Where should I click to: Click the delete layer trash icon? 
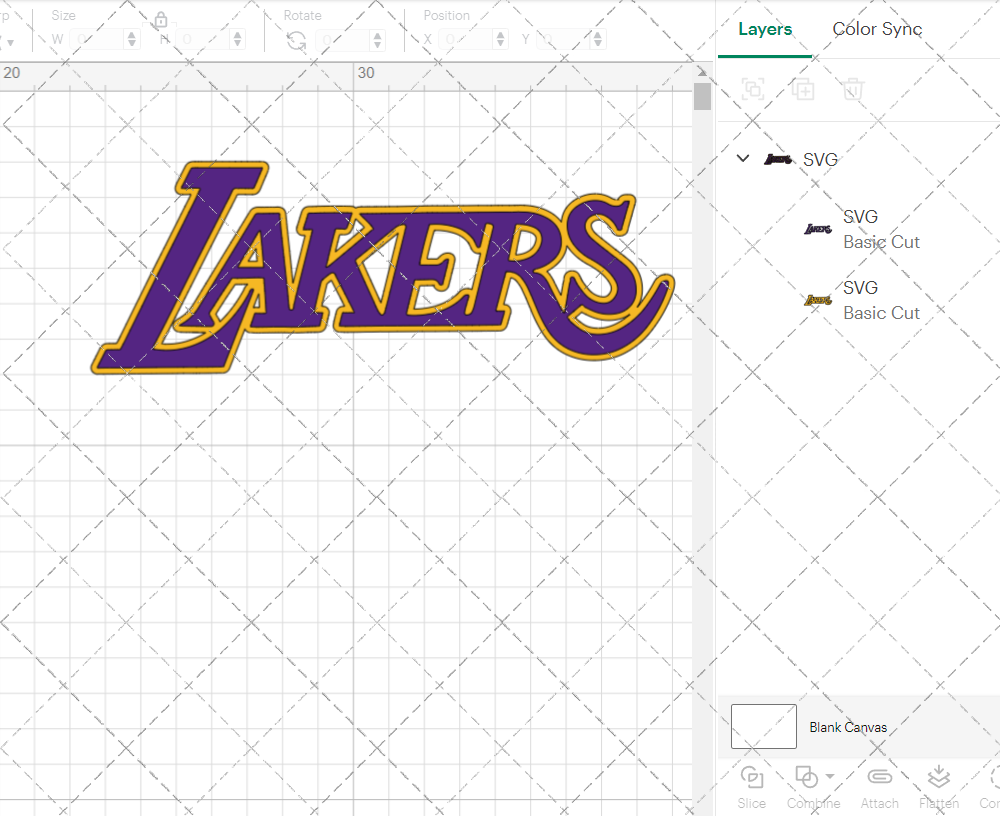click(851, 89)
